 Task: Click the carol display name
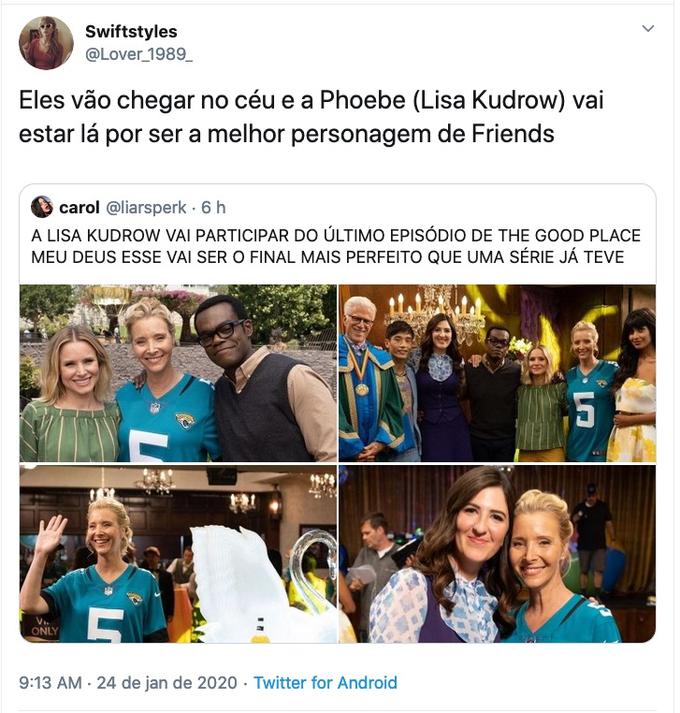point(79,207)
